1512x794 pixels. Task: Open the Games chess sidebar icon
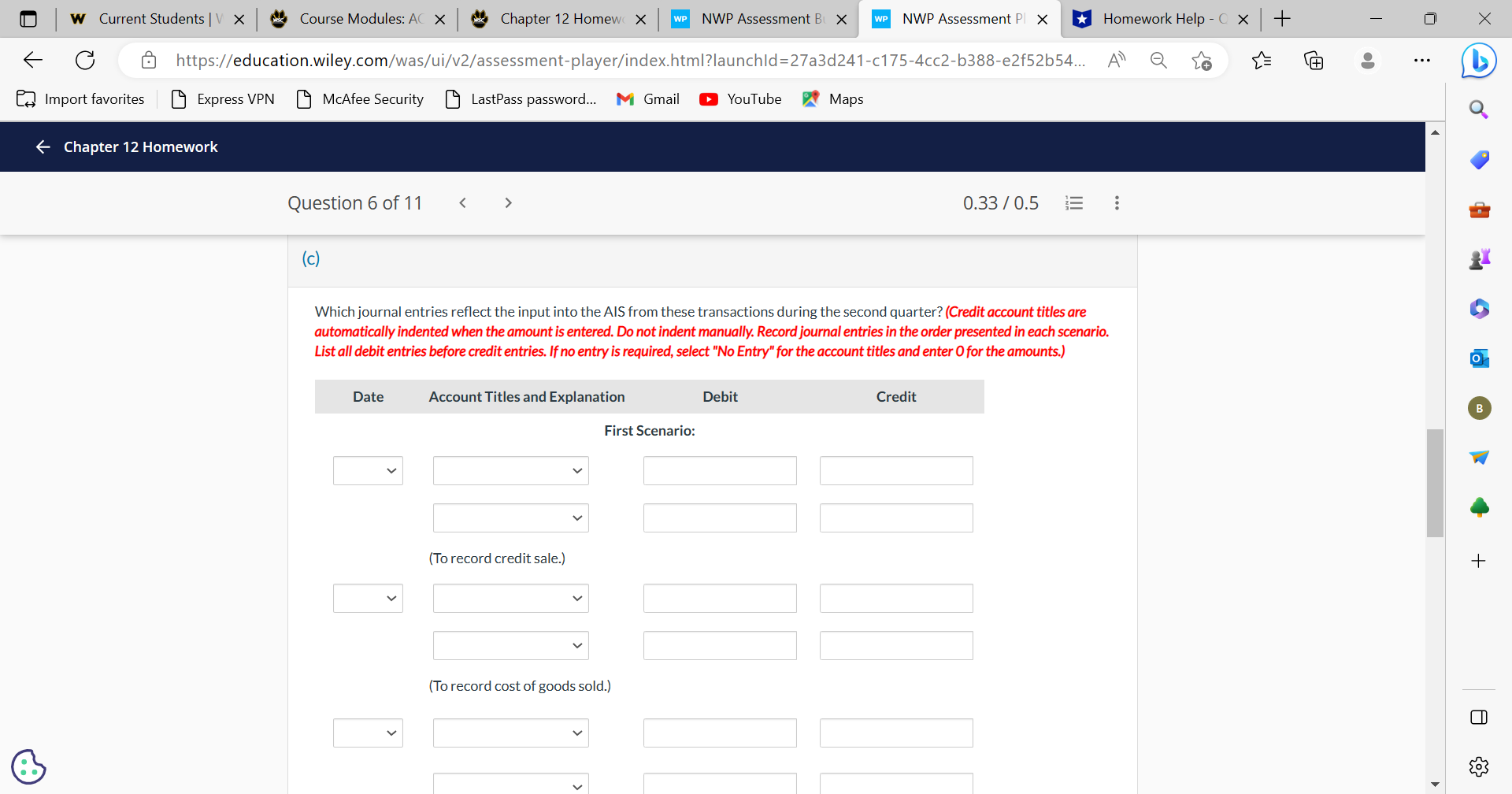(x=1479, y=259)
